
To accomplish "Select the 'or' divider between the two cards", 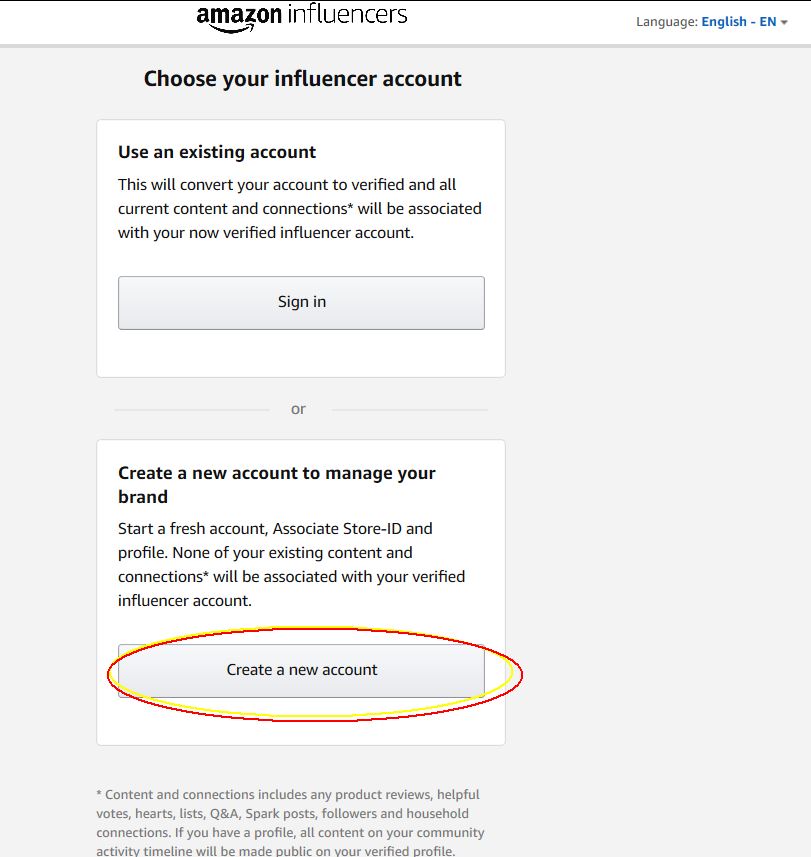I will pos(297,409).
